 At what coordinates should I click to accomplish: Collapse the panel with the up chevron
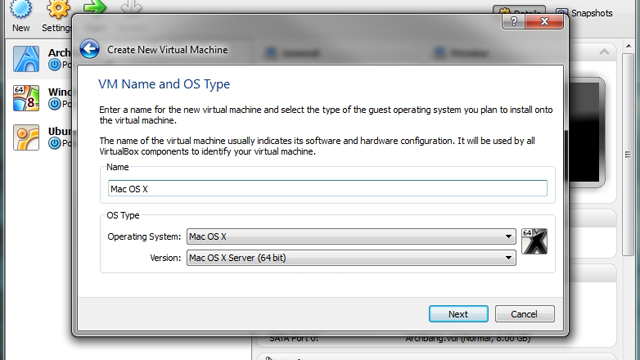pyautogui.click(x=604, y=52)
